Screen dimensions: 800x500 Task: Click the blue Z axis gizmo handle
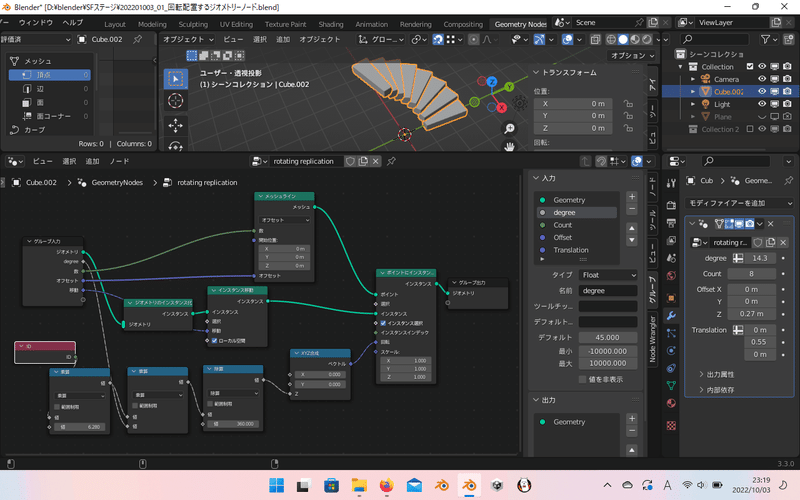(491, 82)
